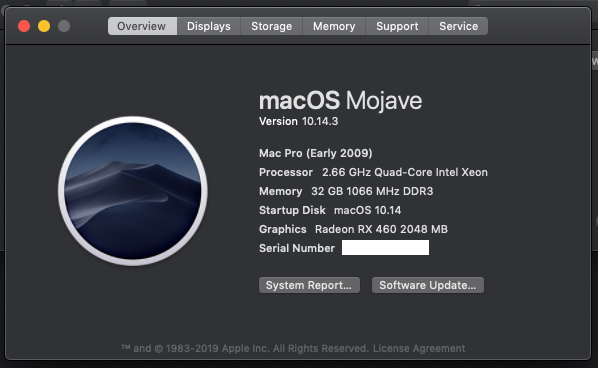
Task: Click the white Serial Number field
Action: pos(385,247)
